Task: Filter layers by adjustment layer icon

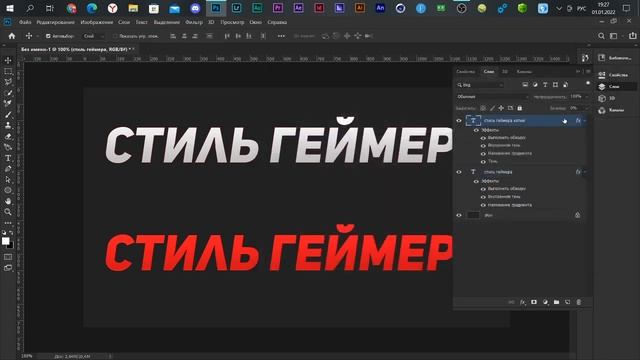Action: (x=535, y=85)
